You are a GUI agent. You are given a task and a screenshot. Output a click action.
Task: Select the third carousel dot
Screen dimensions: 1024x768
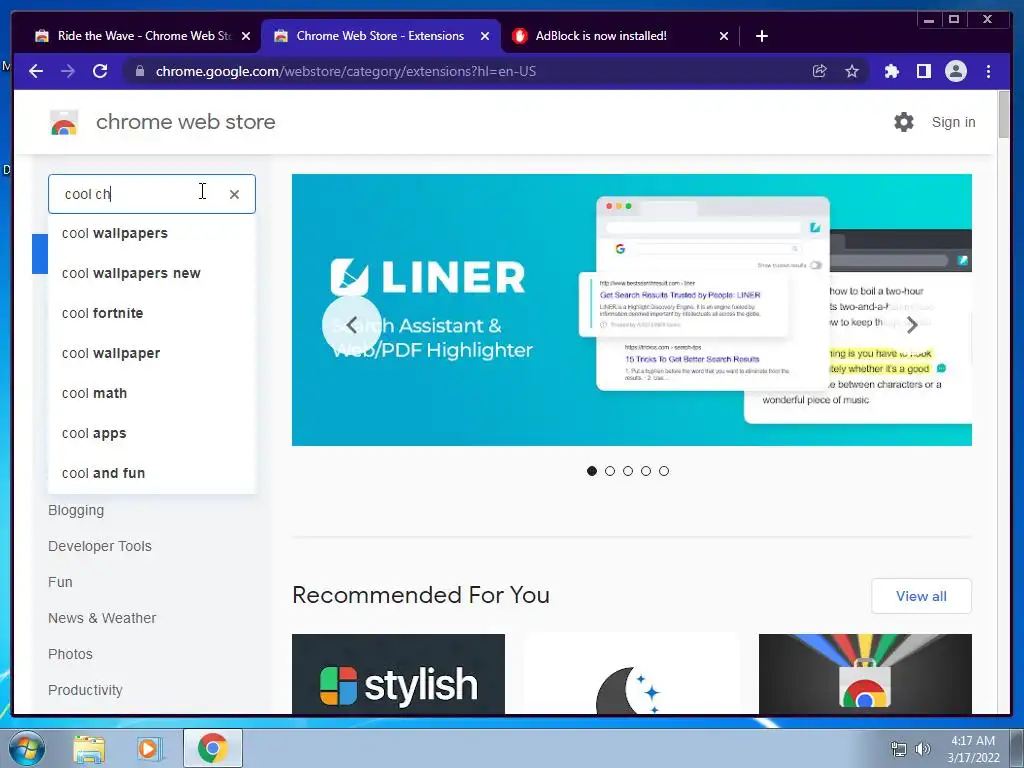(628, 471)
